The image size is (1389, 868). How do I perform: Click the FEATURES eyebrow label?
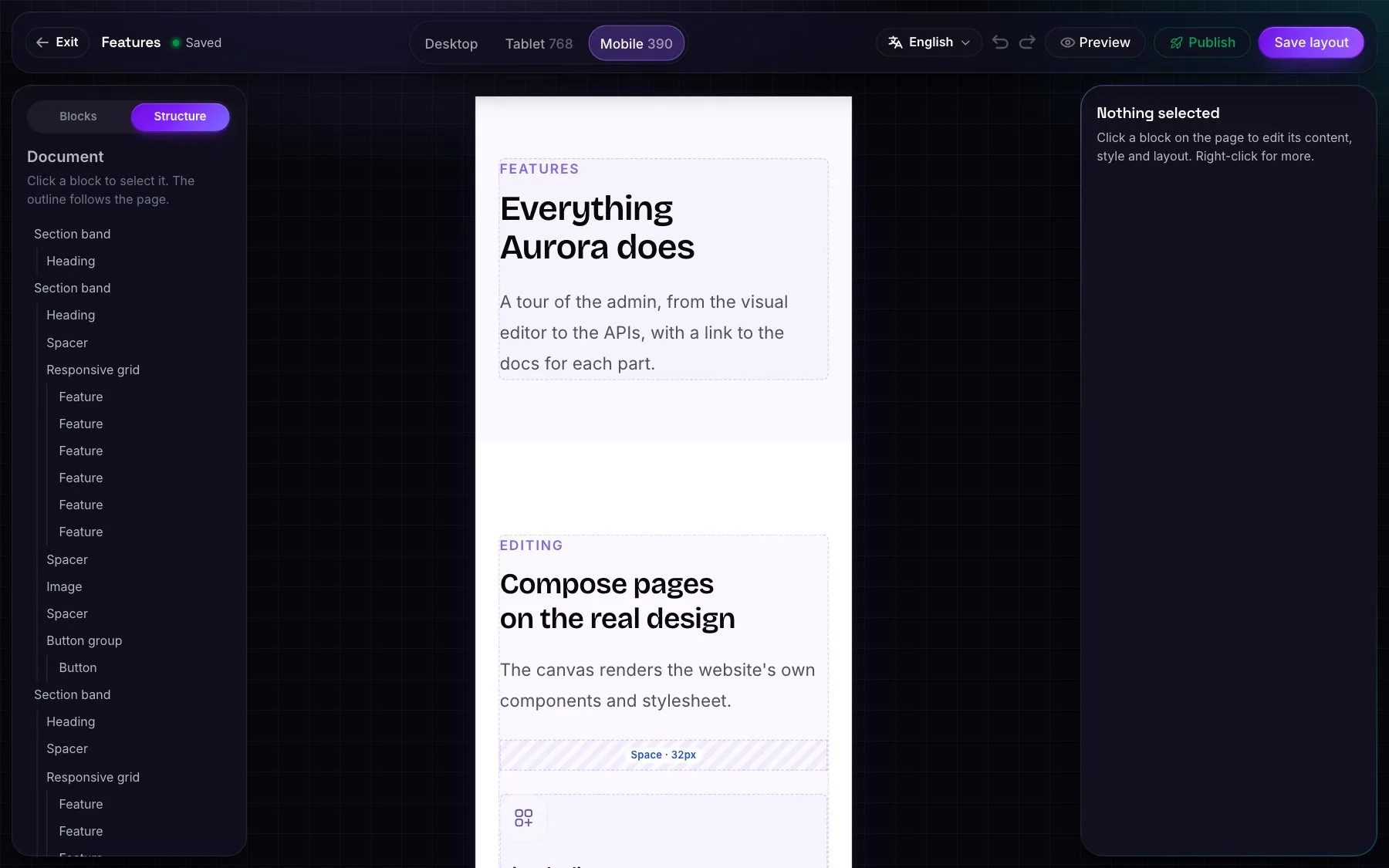(x=539, y=169)
